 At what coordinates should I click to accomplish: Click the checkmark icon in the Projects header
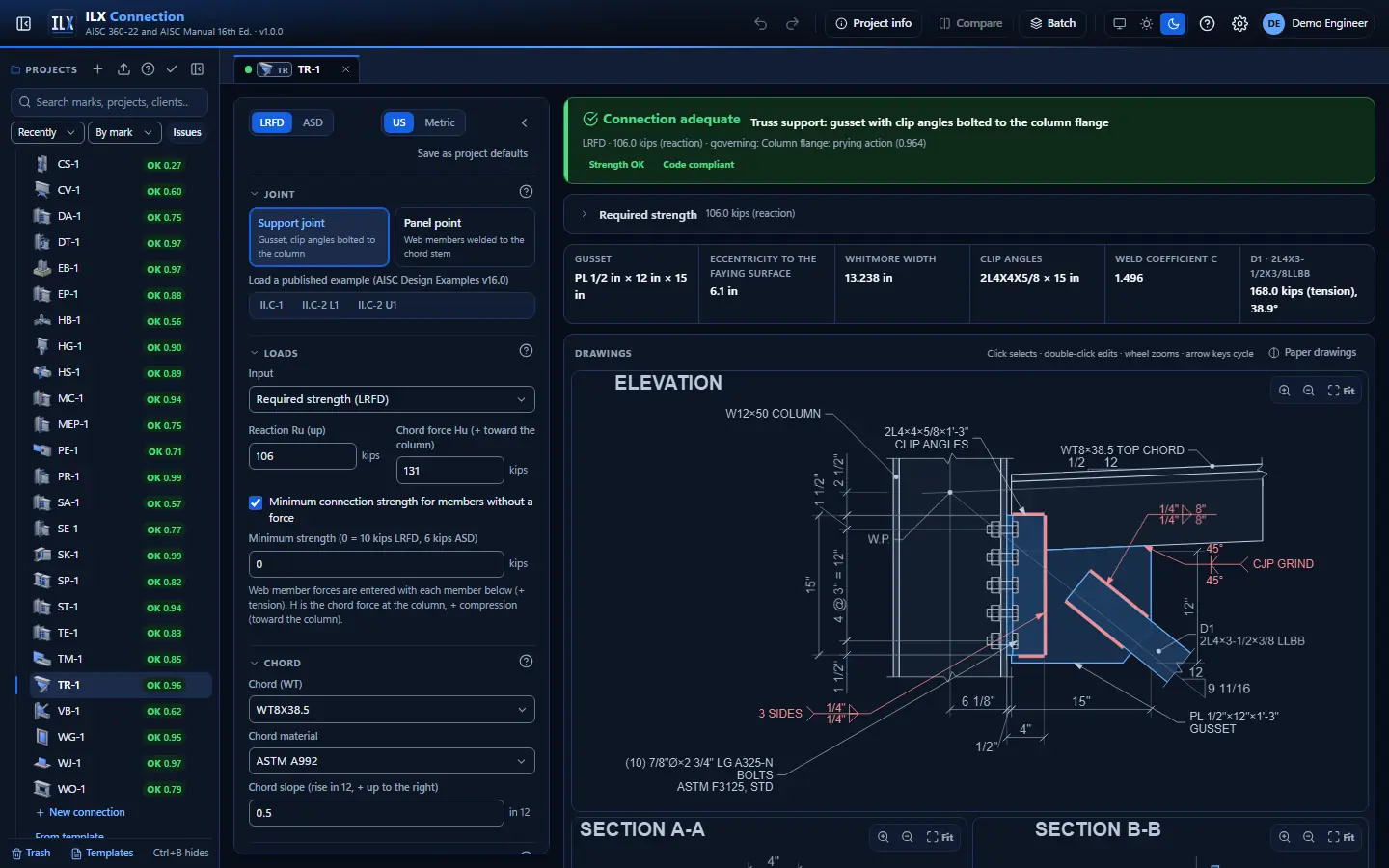pyautogui.click(x=172, y=69)
